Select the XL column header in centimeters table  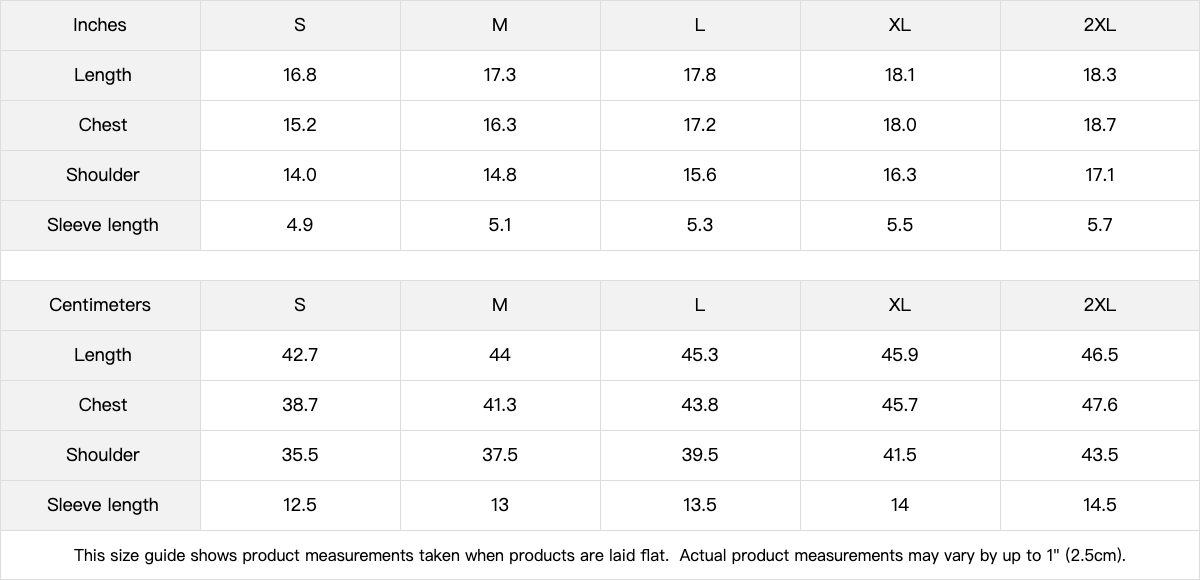[x=899, y=305]
